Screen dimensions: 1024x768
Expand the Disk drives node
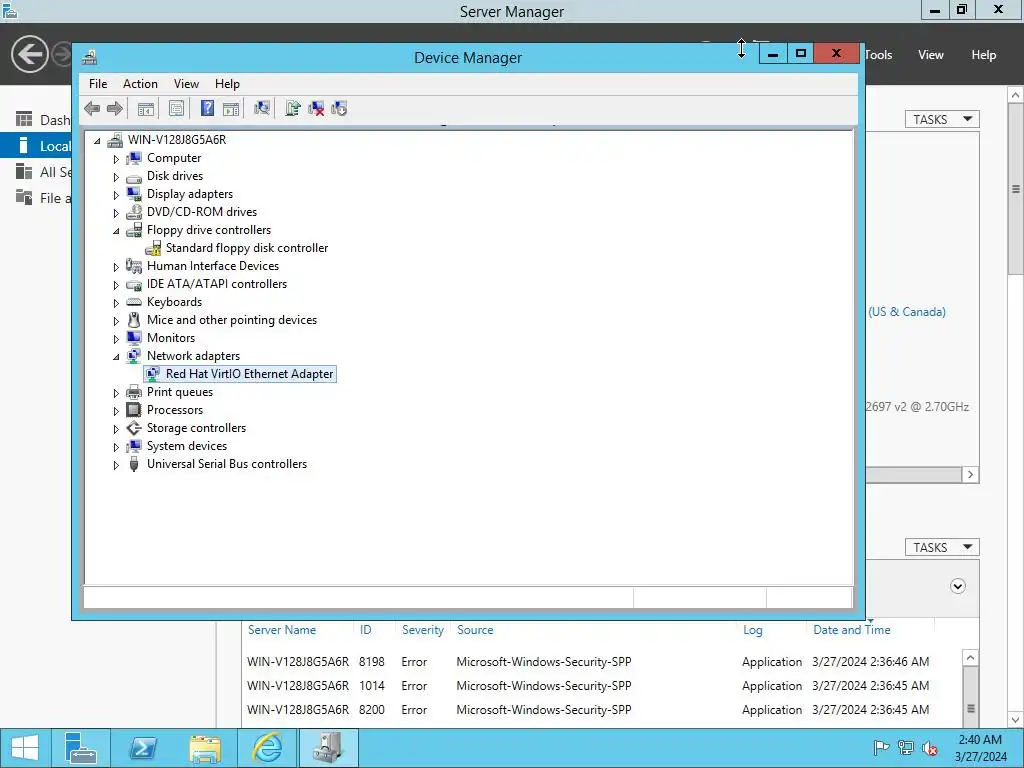coord(116,177)
